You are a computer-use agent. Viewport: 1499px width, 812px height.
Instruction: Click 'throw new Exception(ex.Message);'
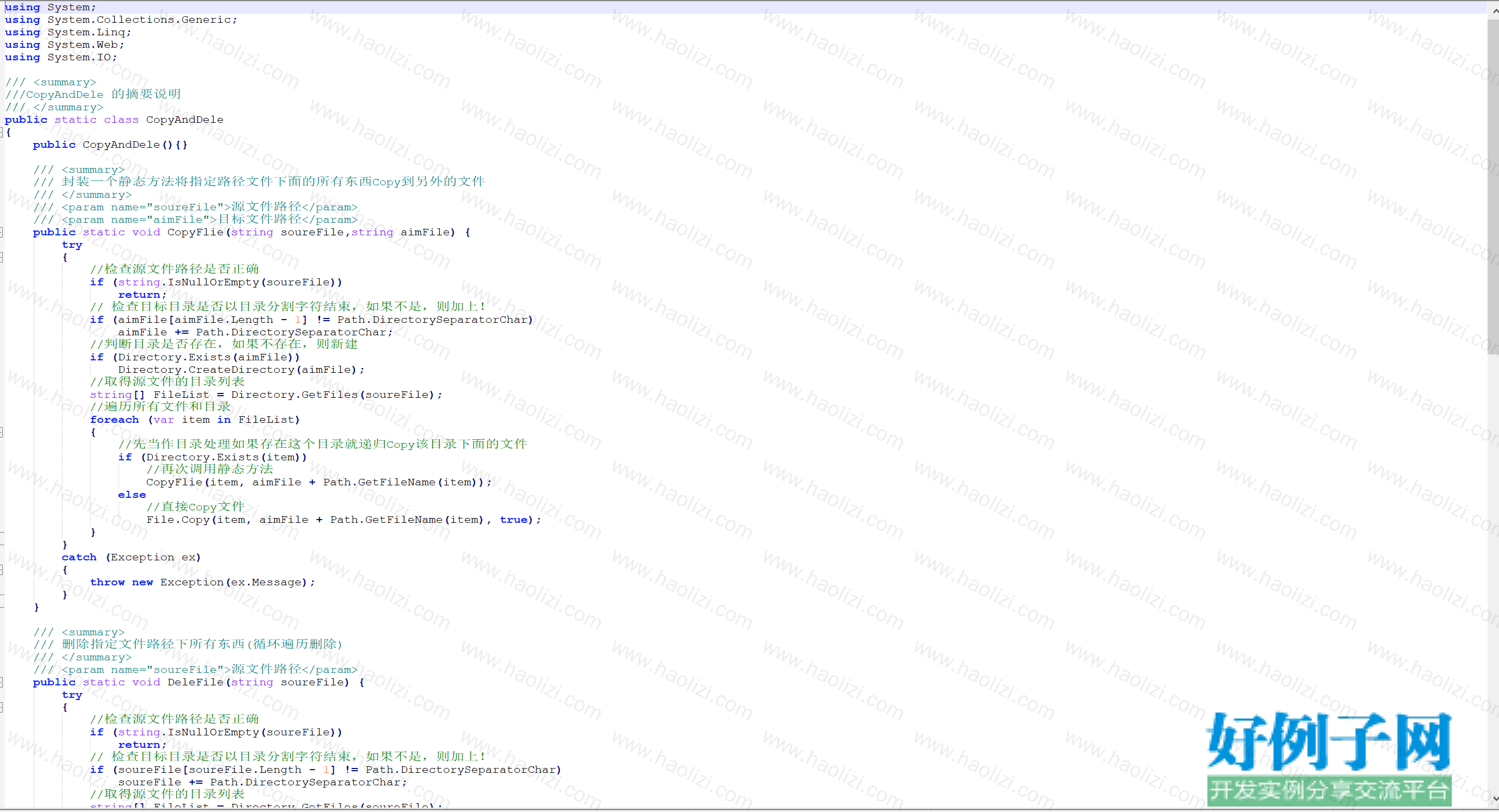click(203, 583)
